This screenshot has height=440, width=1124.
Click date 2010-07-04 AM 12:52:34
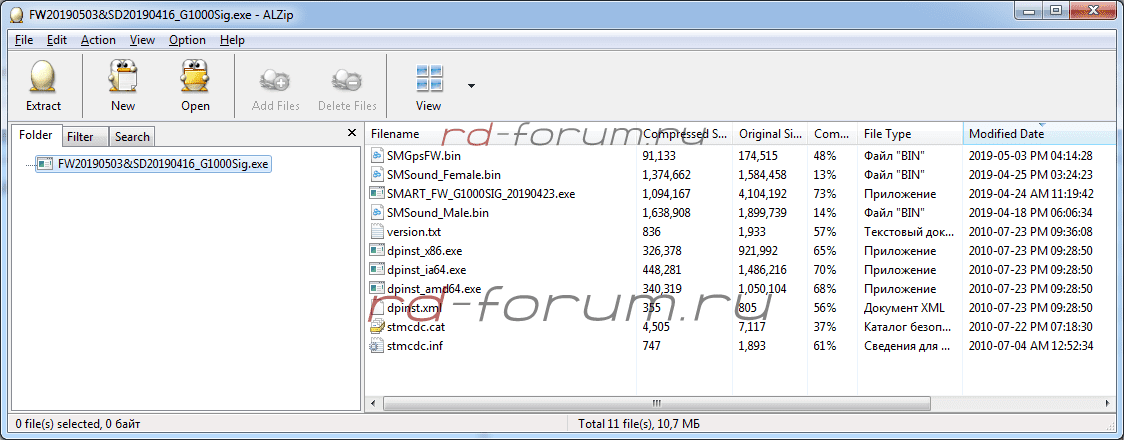pos(1030,346)
